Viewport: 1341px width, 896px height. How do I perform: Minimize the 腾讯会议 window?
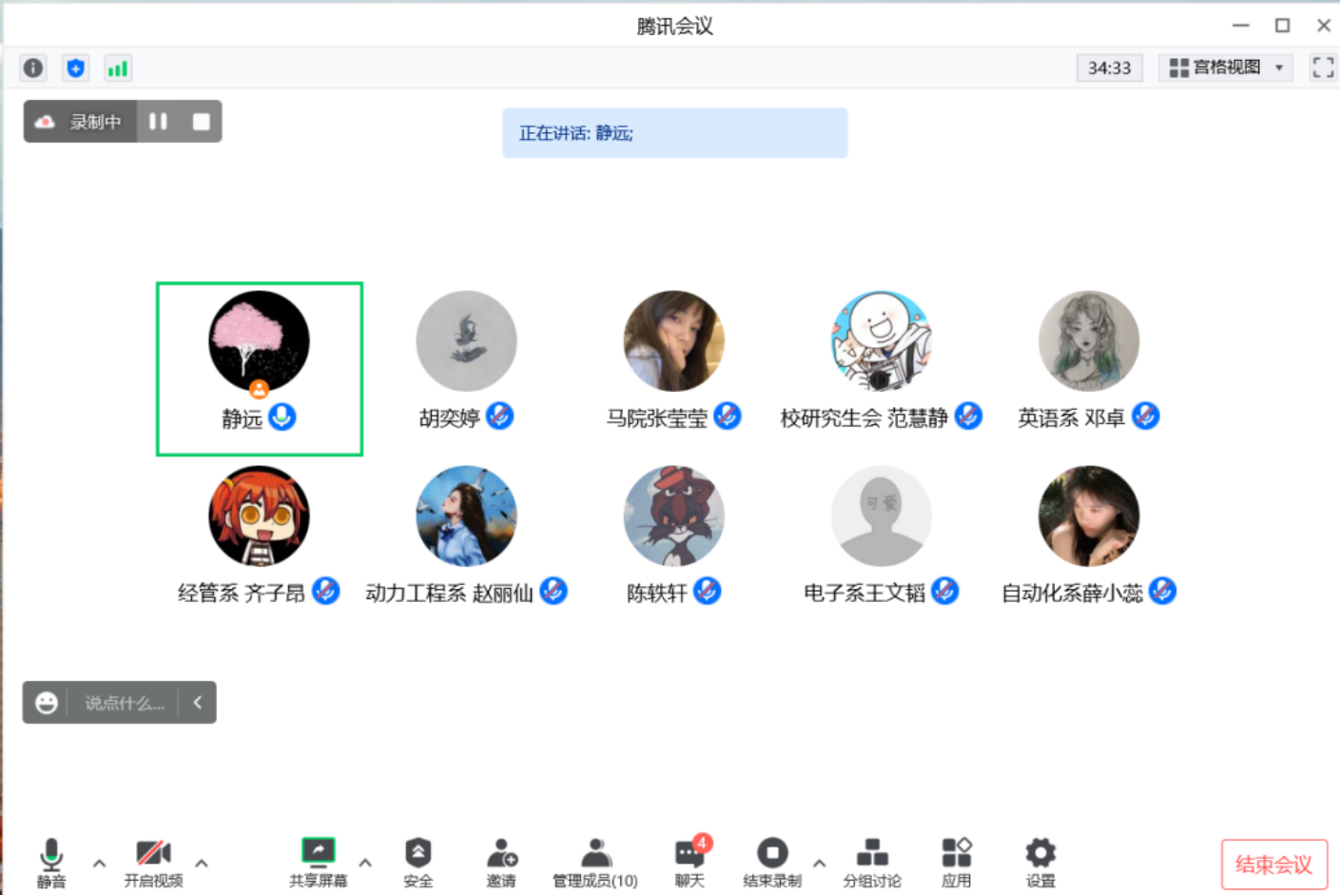click(x=1240, y=26)
